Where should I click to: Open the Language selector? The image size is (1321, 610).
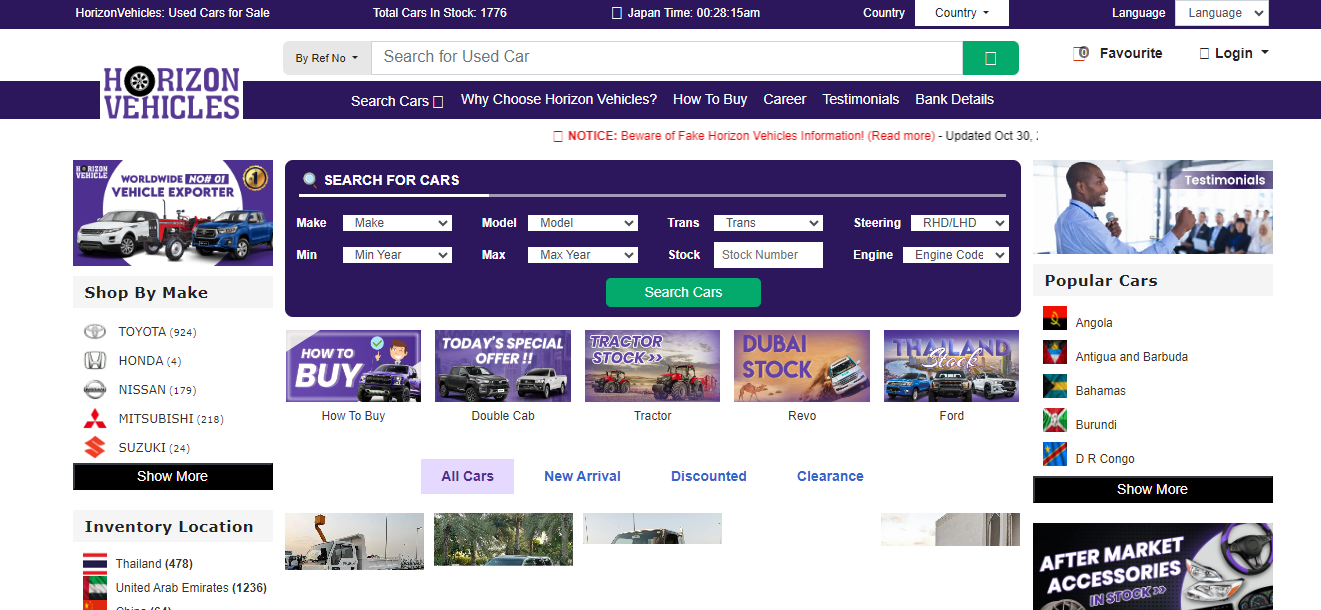click(x=1221, y=13)
